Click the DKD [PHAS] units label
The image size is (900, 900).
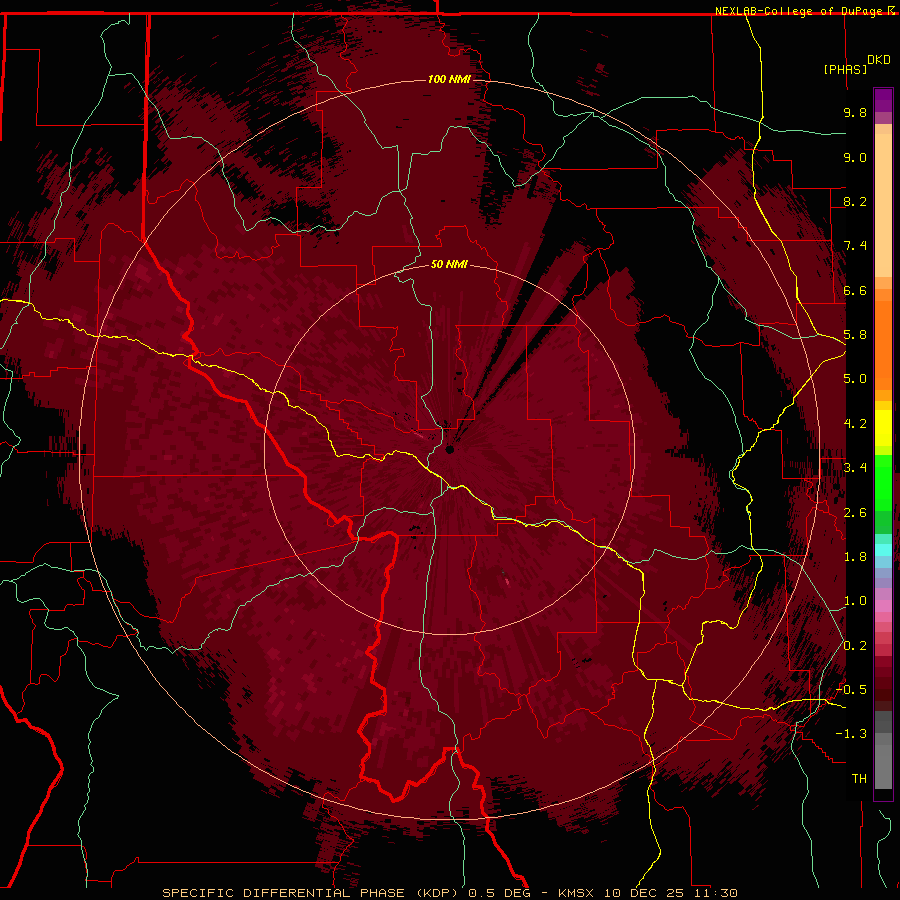(x=856, y=64)
